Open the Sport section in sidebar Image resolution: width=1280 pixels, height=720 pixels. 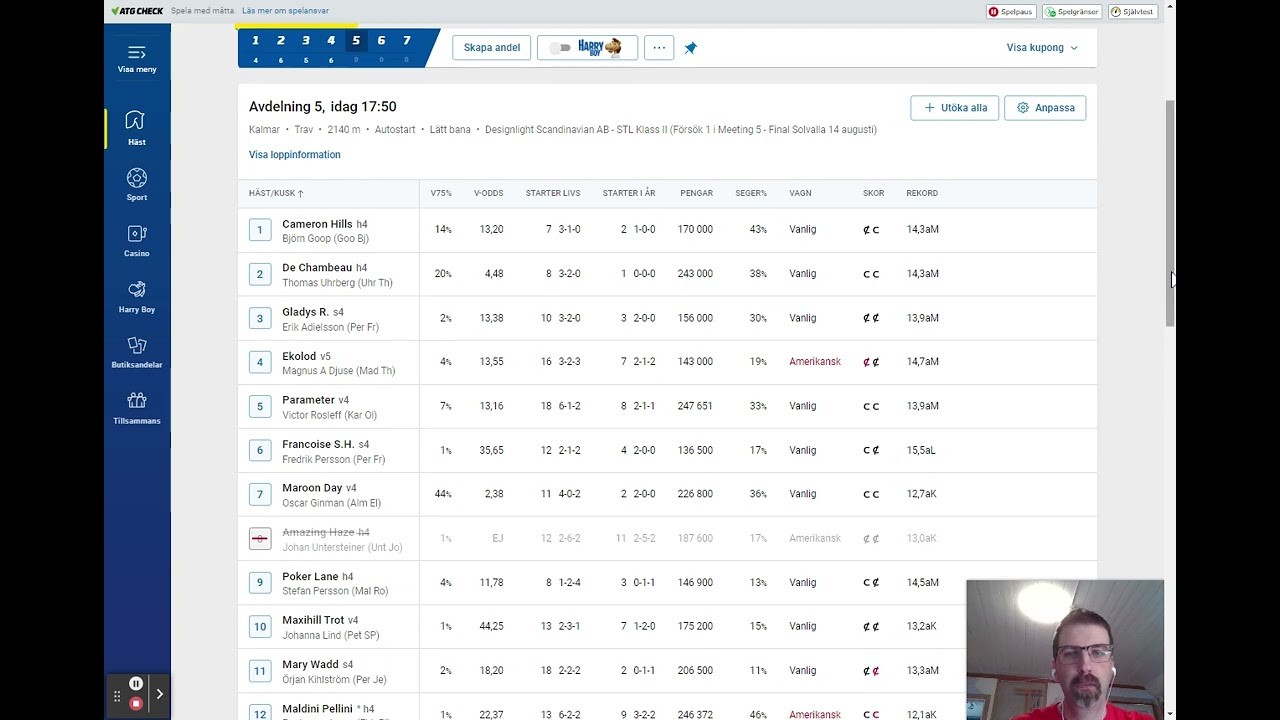[137, 184]
